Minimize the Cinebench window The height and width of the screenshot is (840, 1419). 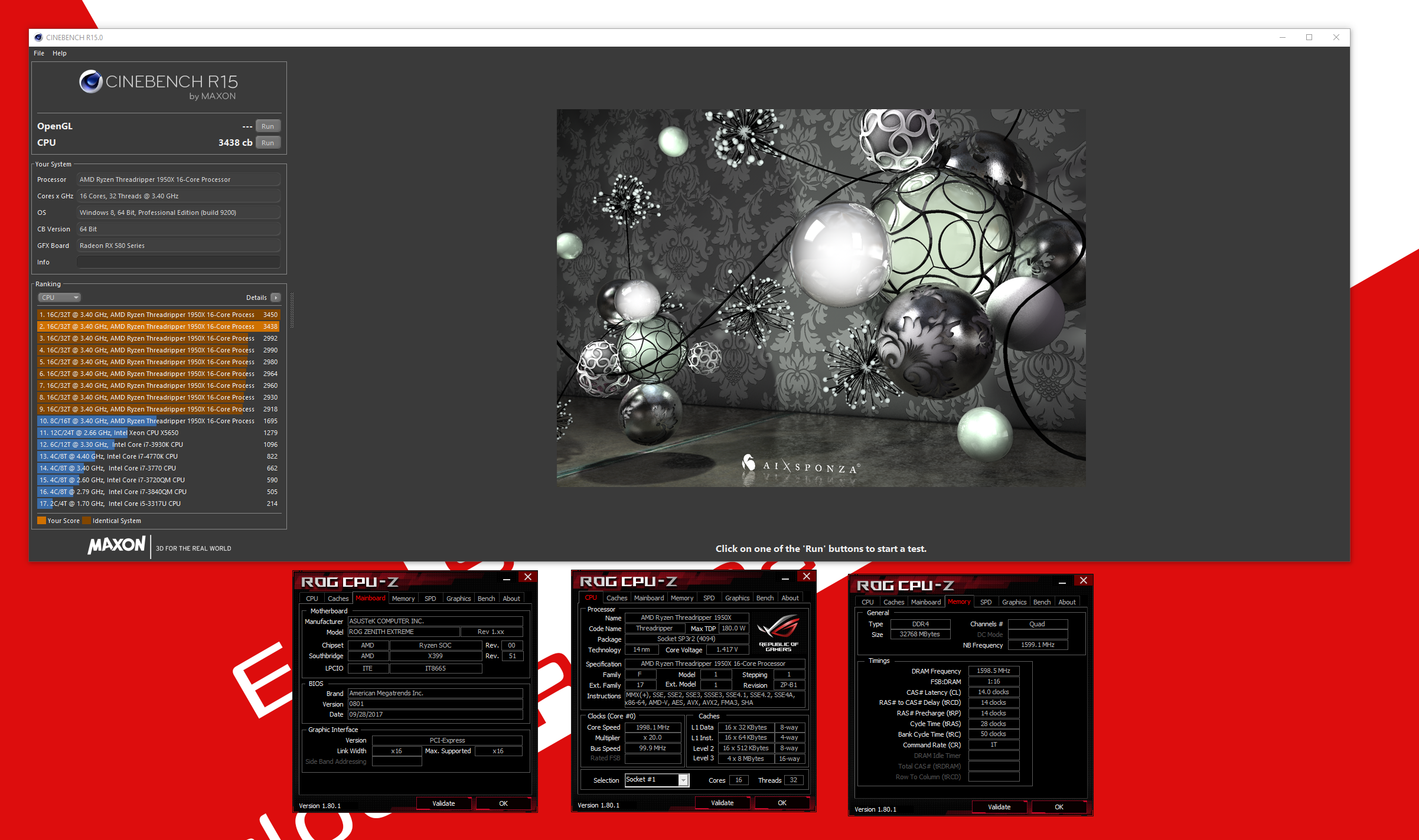pos(1283,37)
